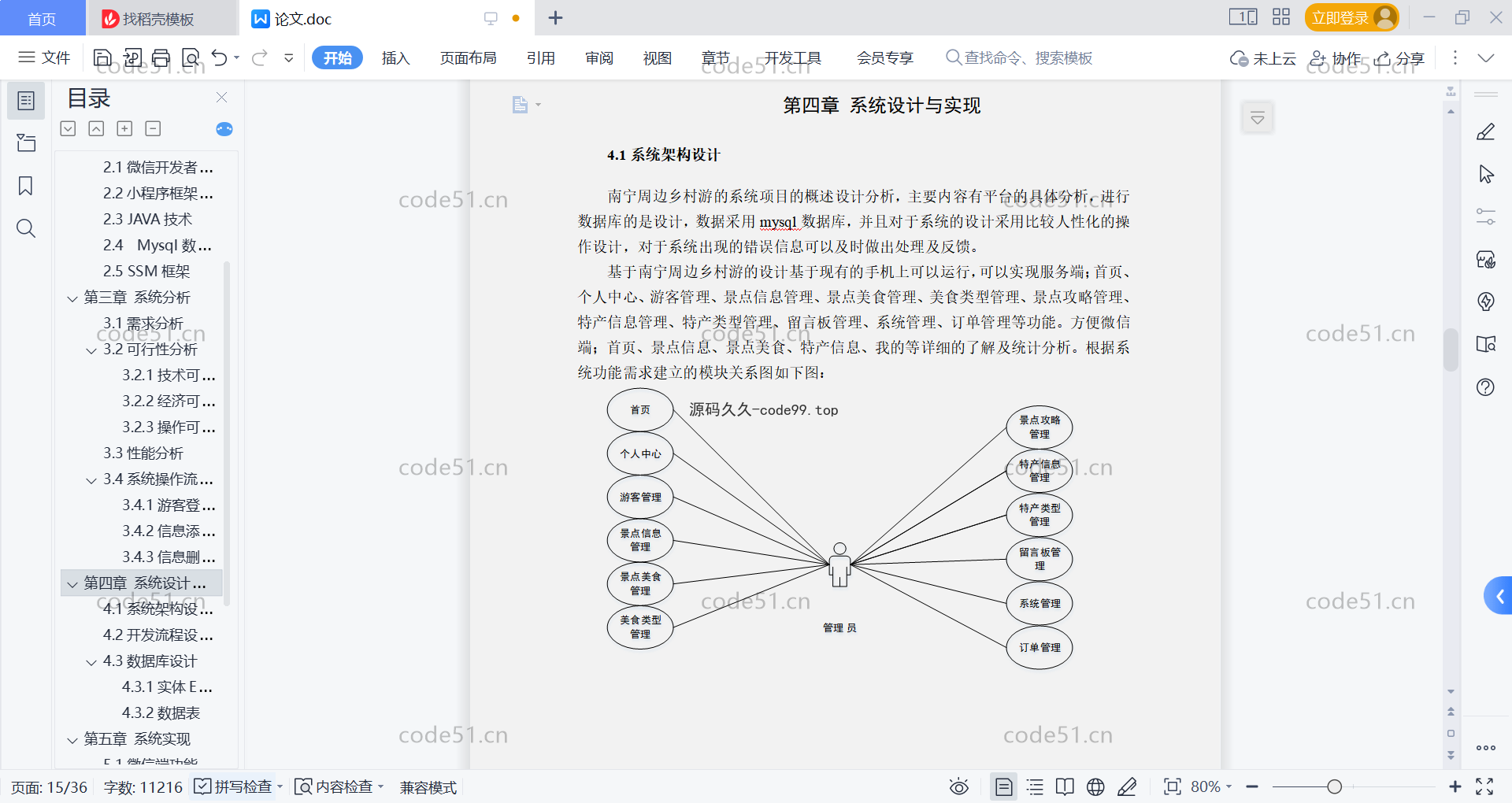
Task: Open the quick access toolbar dropdown arrow
Action: pos(289,57)
